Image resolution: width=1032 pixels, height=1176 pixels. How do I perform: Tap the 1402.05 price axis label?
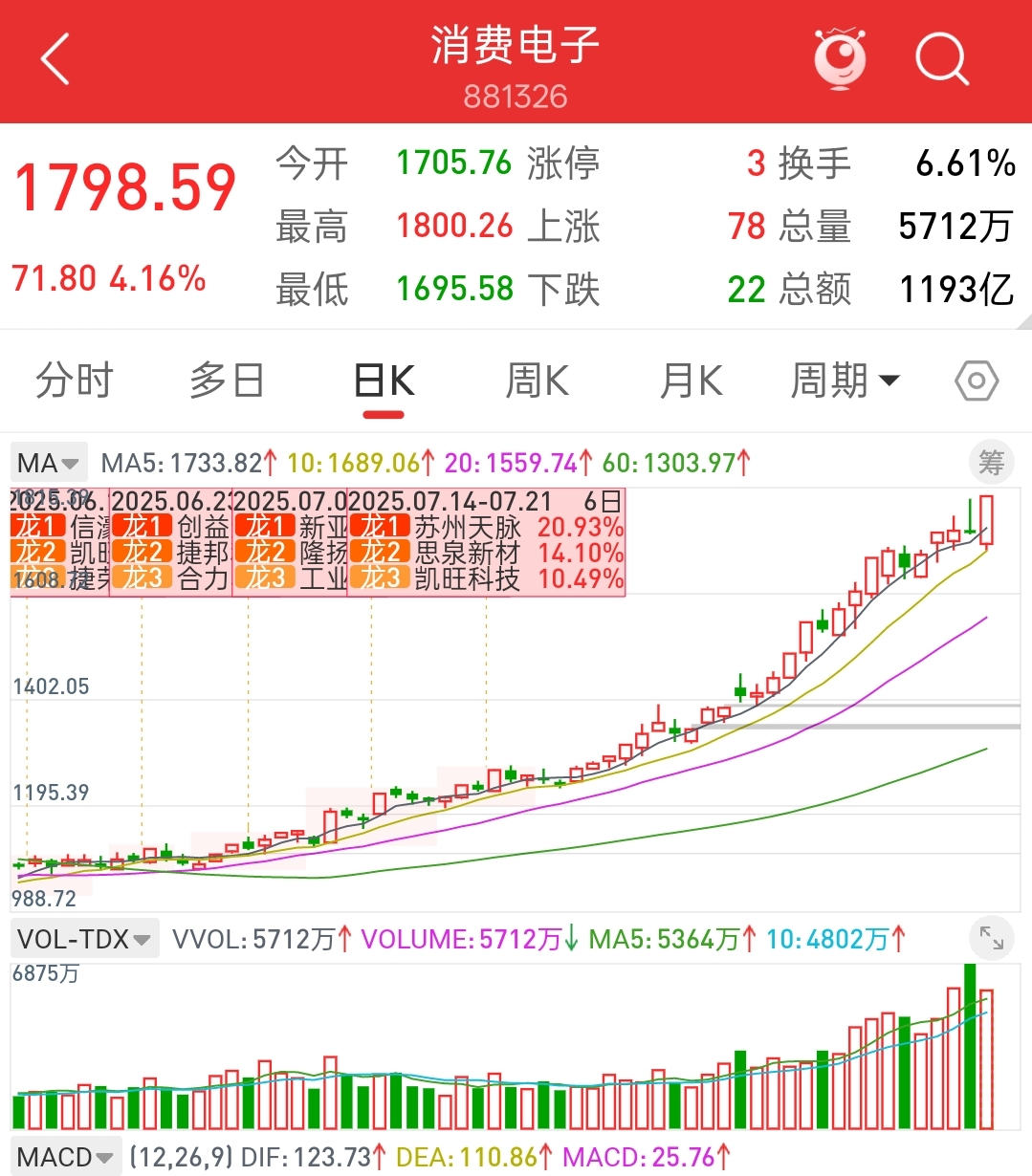[51, 686]
